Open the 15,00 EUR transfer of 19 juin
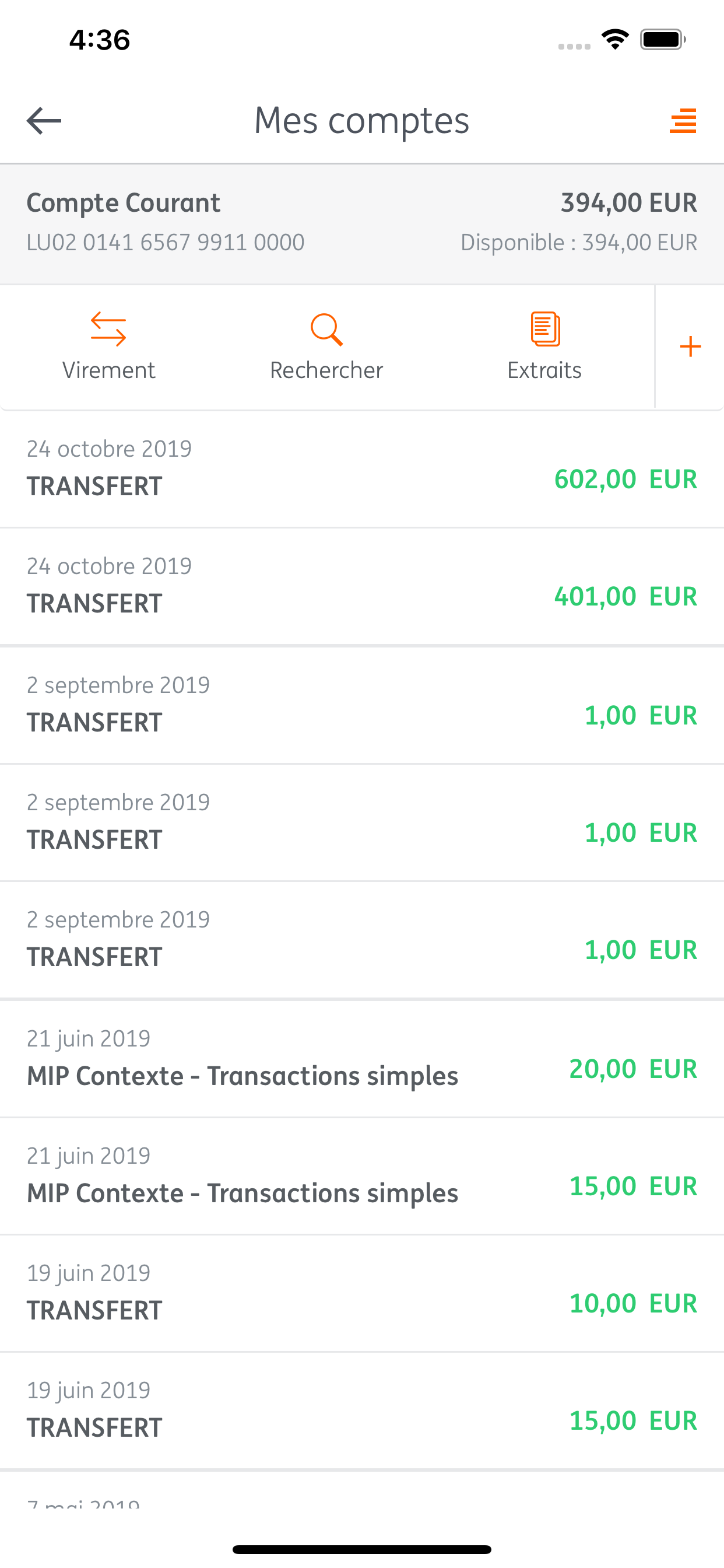Viewport: 724px width, 1568px height. (362, 1411)
